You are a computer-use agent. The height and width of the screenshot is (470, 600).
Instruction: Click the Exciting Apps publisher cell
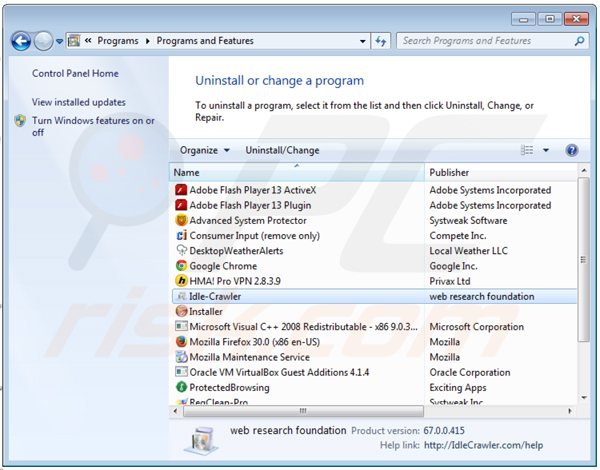pos(458,387)
